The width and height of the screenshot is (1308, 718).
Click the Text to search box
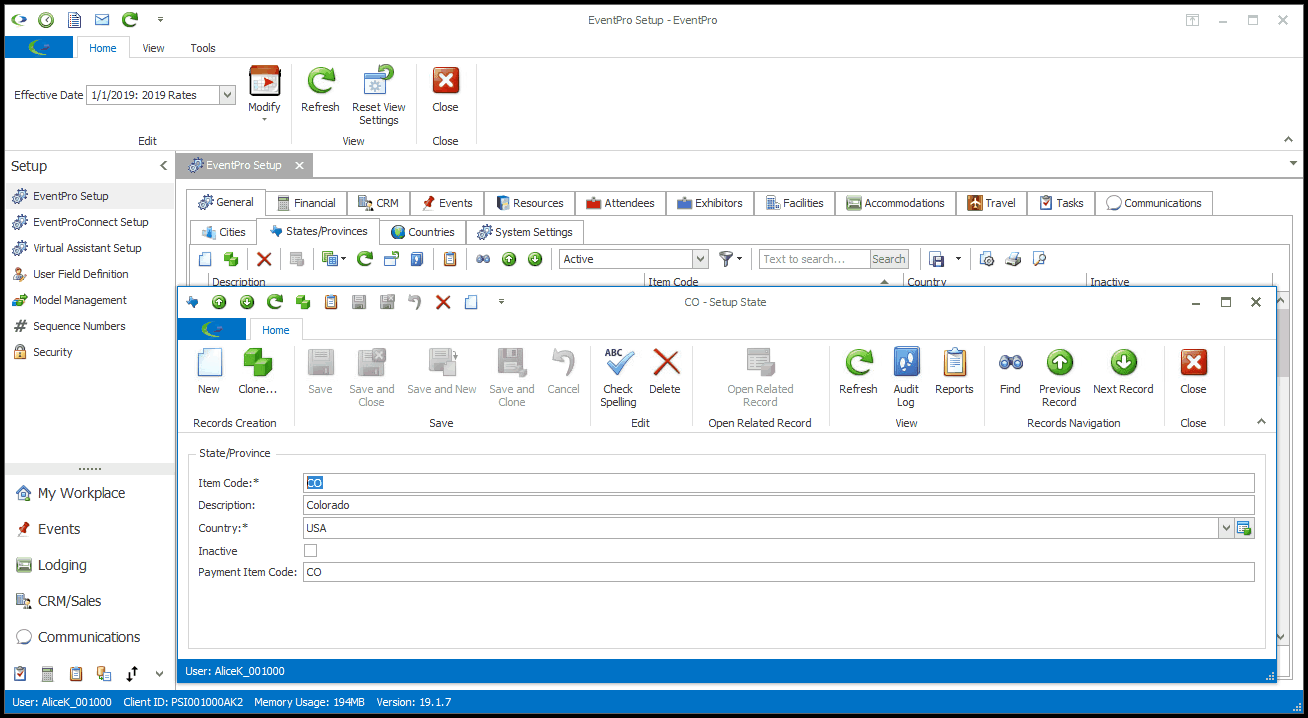(x=815, y=259)
